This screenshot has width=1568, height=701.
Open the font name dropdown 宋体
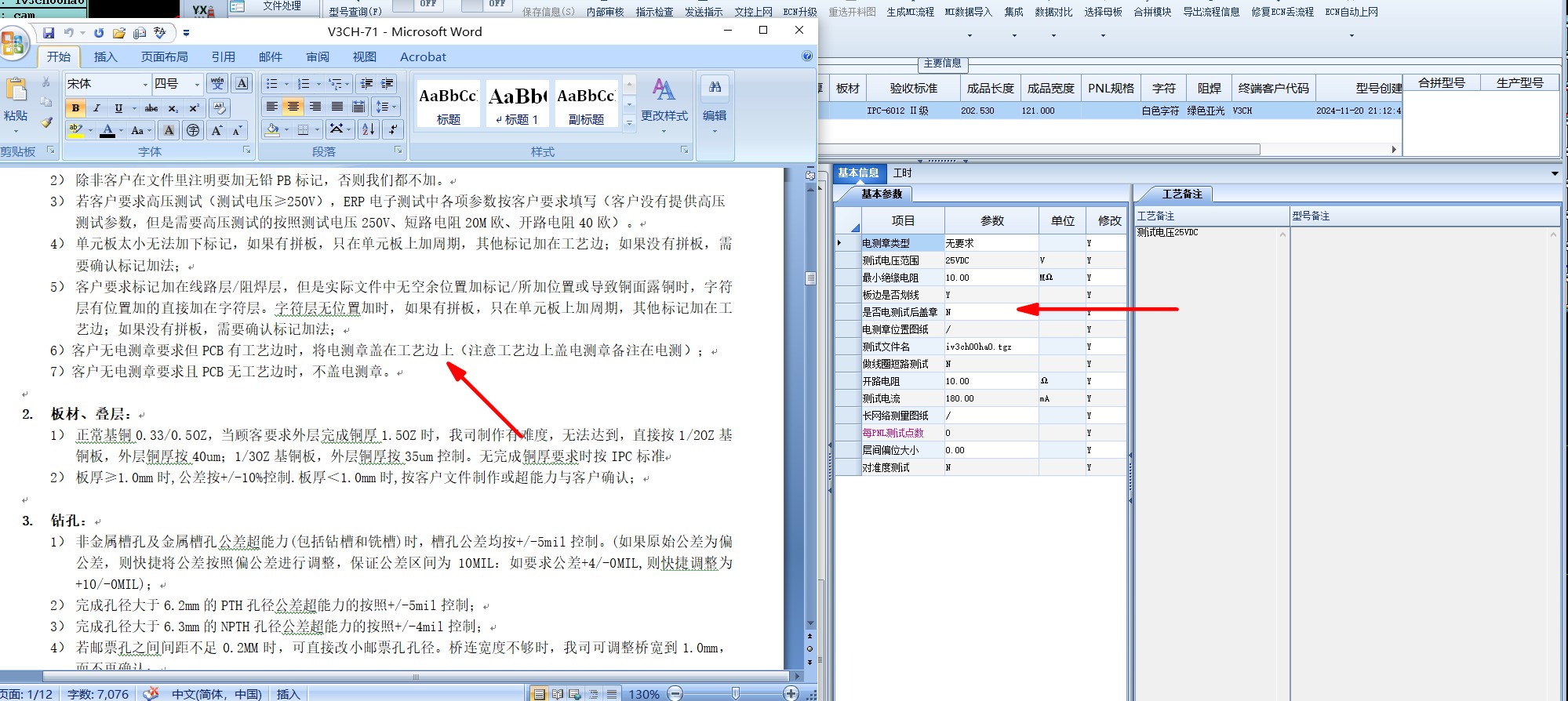pyautogui.click(x=145, y=84)
